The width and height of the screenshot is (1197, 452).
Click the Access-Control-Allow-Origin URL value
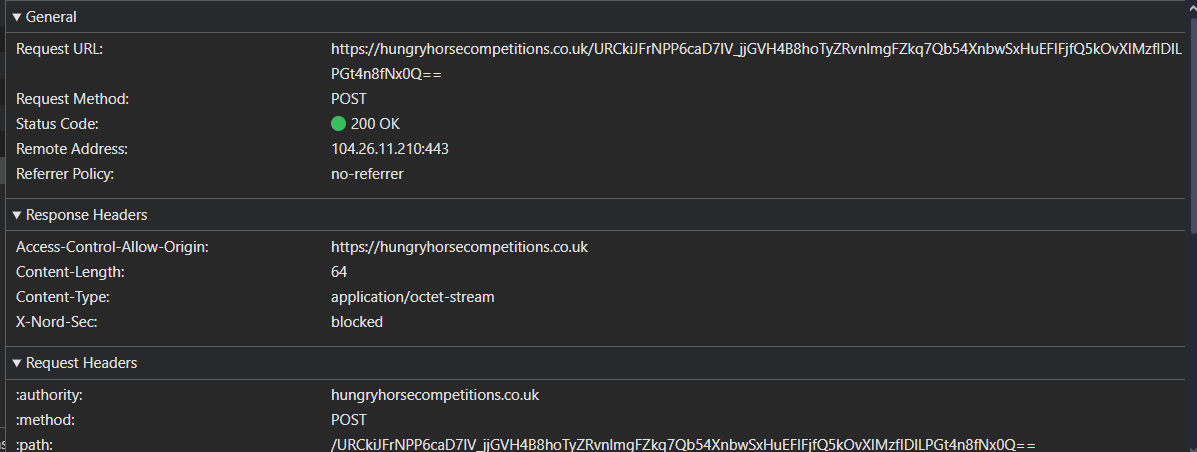click(x=459, y=247)
